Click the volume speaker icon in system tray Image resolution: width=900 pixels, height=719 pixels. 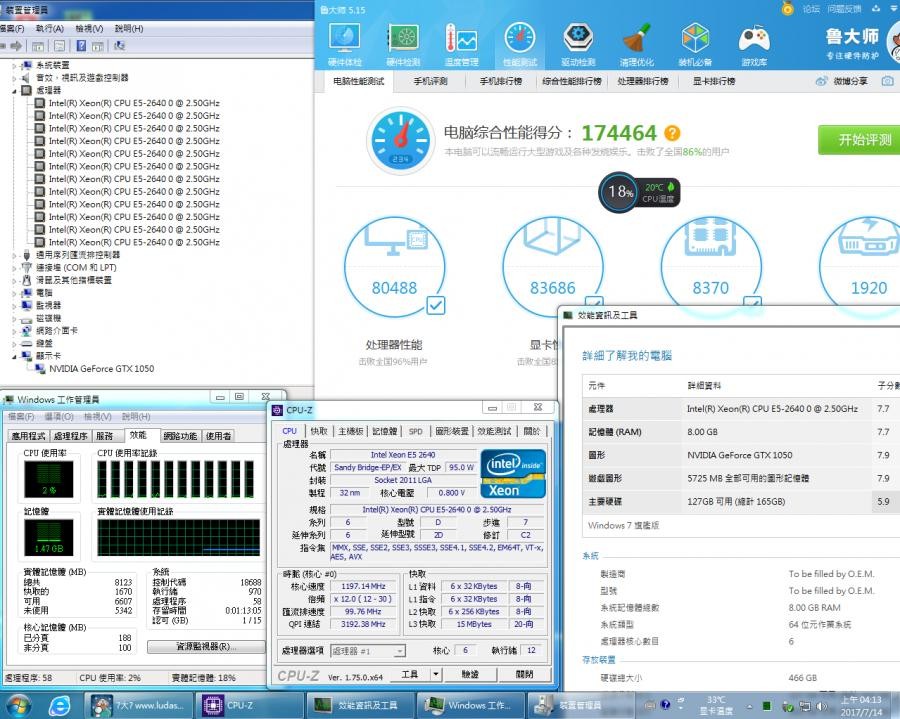click(822, 706)
